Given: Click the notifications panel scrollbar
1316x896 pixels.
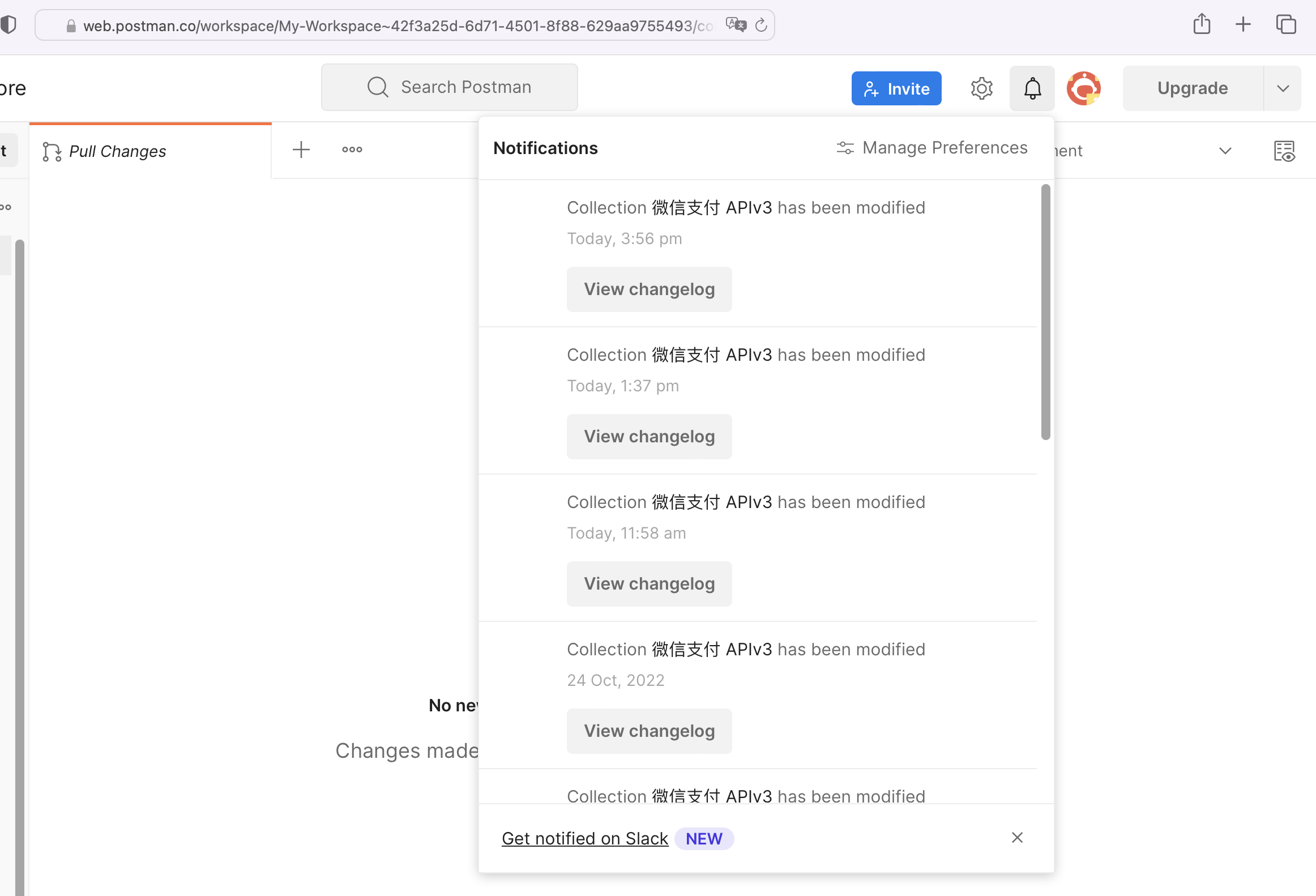Looking at the screenshot, I should [x=1045, y=312].
